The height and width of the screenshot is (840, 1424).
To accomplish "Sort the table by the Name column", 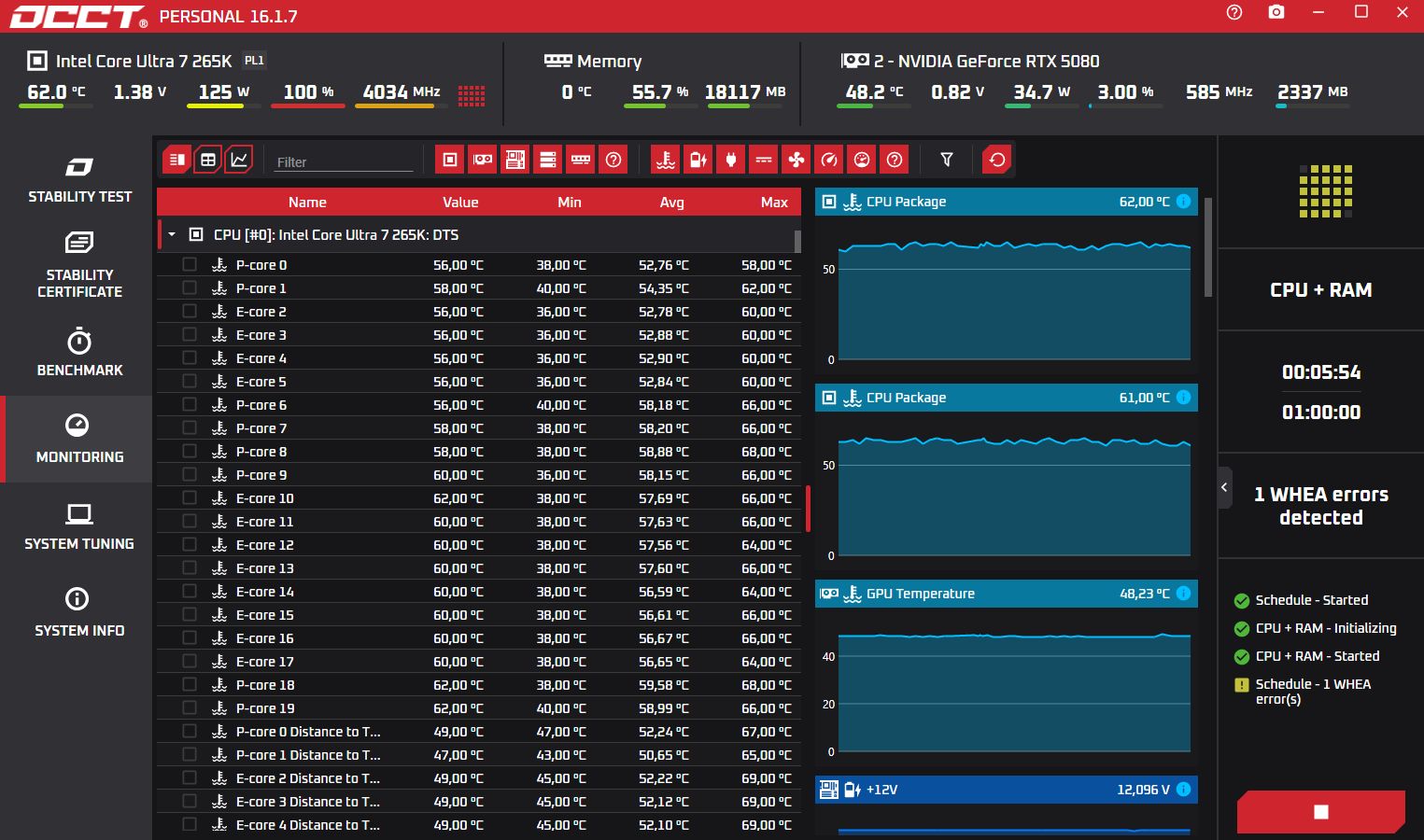I will click(x=307, y=203).
